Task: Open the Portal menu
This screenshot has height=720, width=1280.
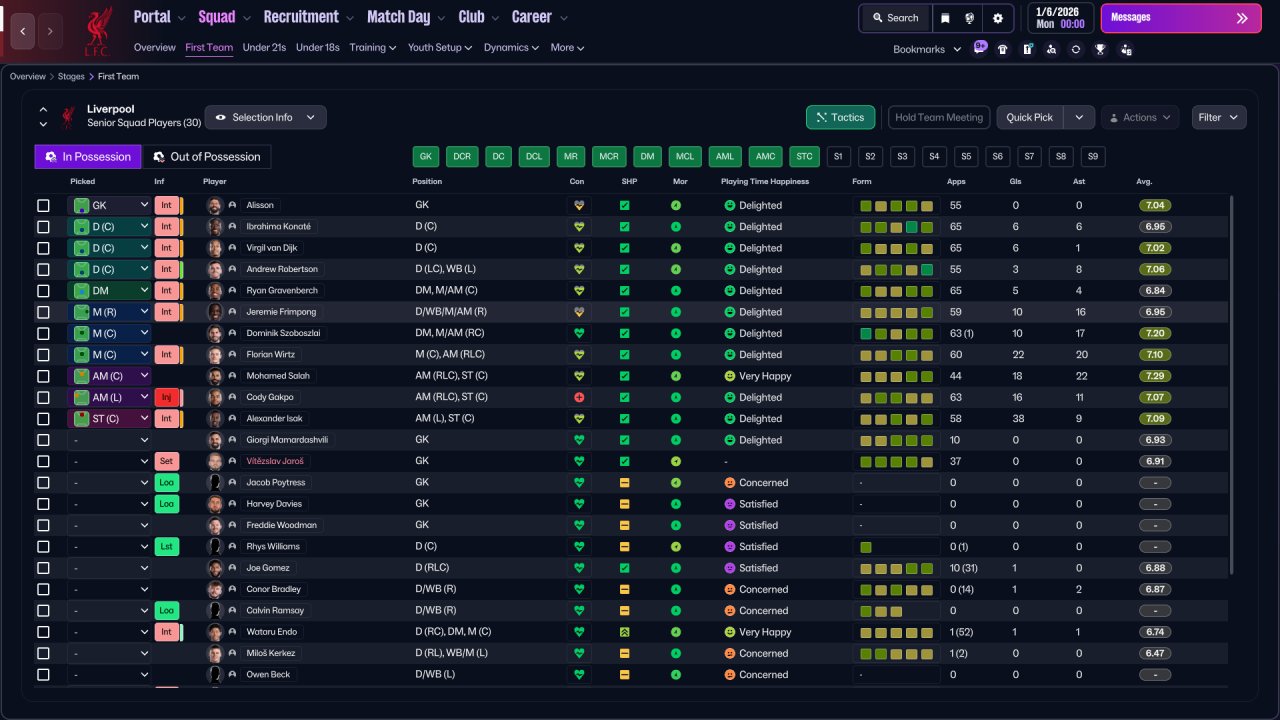Action: 160,17
